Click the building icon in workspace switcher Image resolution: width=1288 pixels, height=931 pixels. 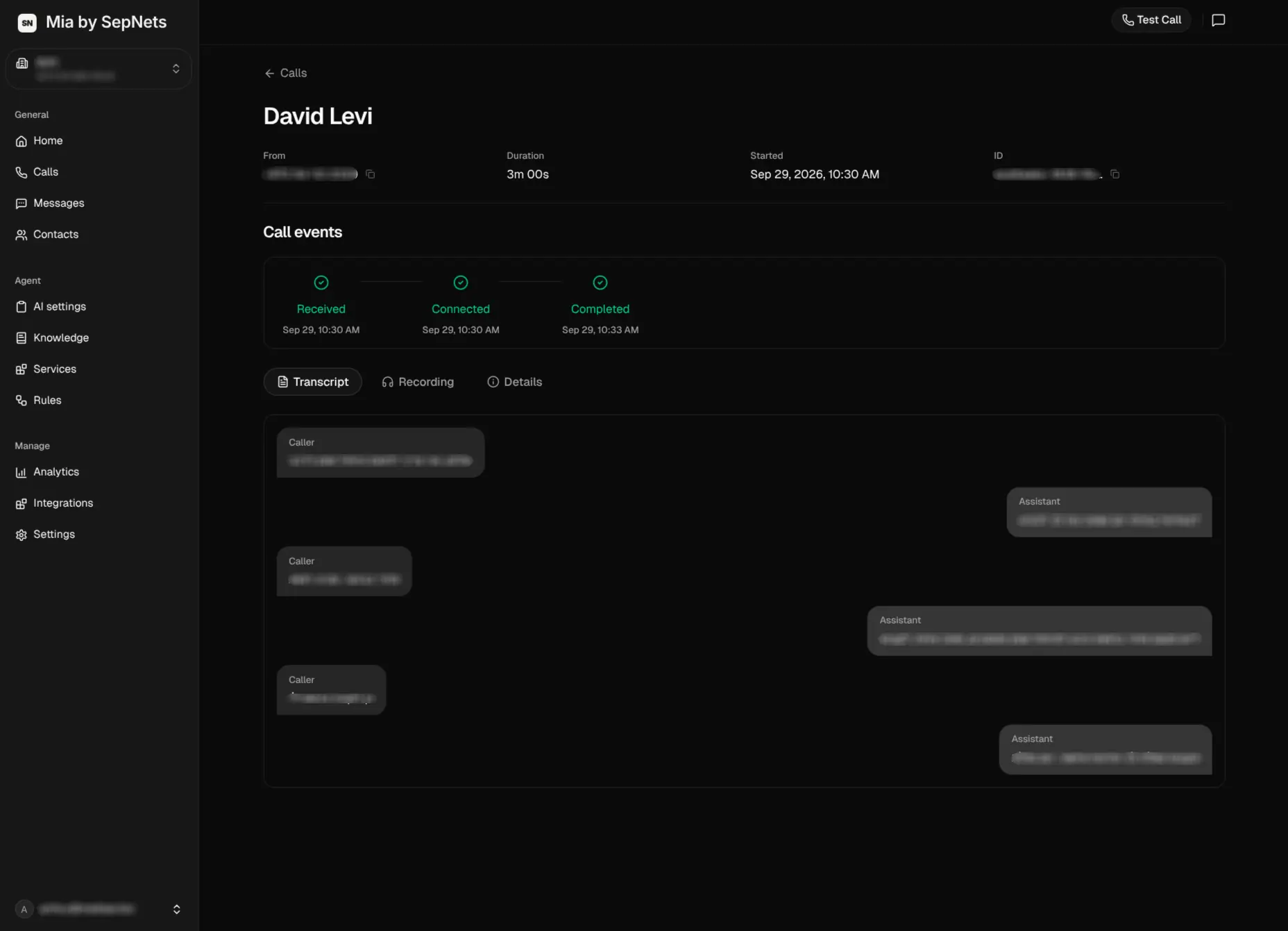pyautogui.click(x=22, y=64)
